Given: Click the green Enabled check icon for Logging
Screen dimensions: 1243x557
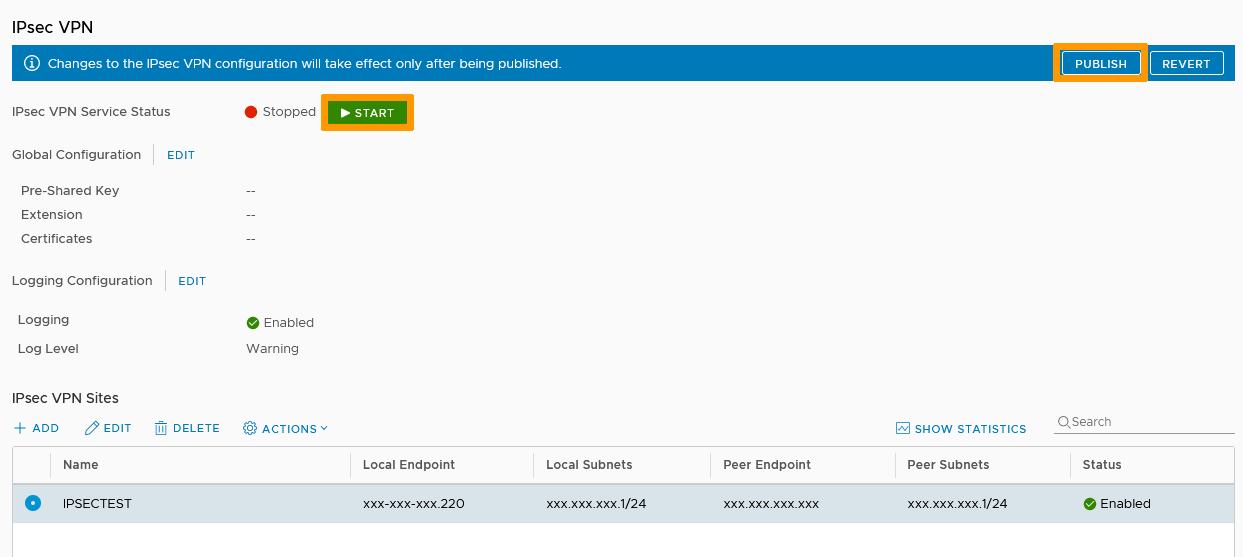Looking at the screenshot, I should [x=253, y=323].
